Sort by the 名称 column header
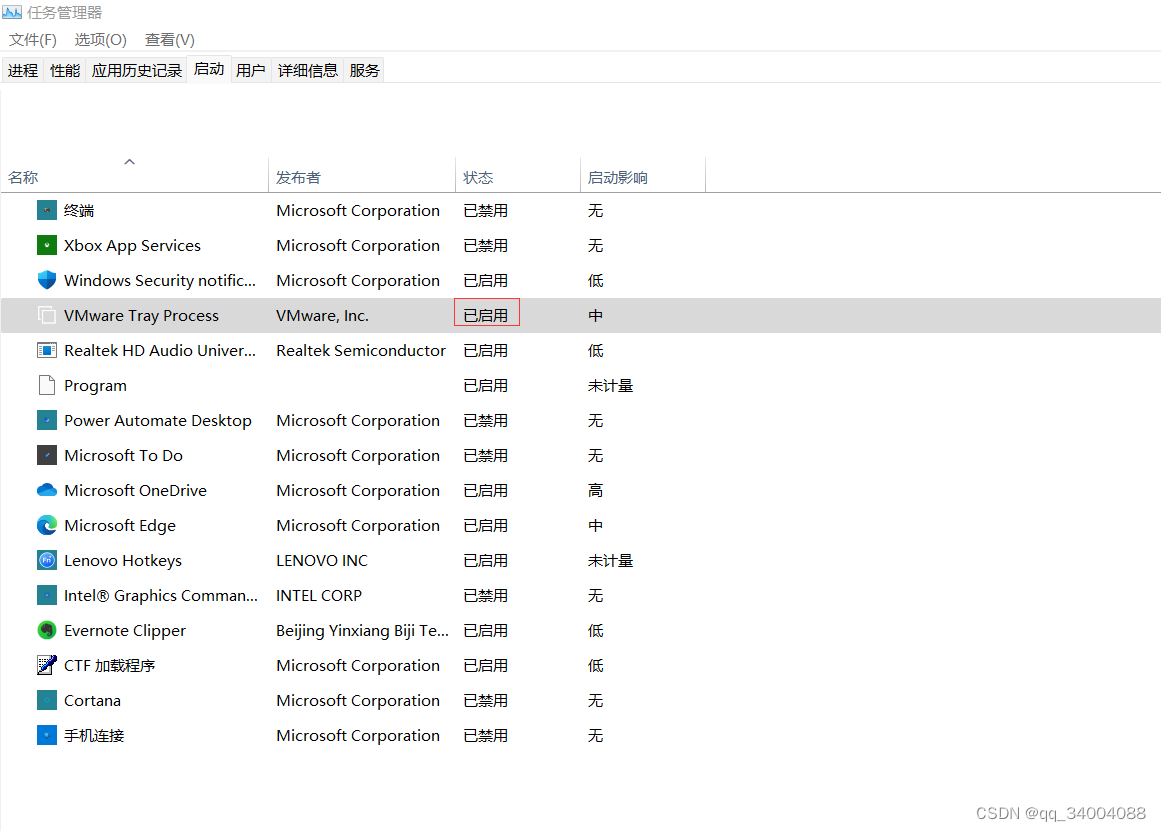This screenshot has width=1161, height=831. (x=134, y=175)
